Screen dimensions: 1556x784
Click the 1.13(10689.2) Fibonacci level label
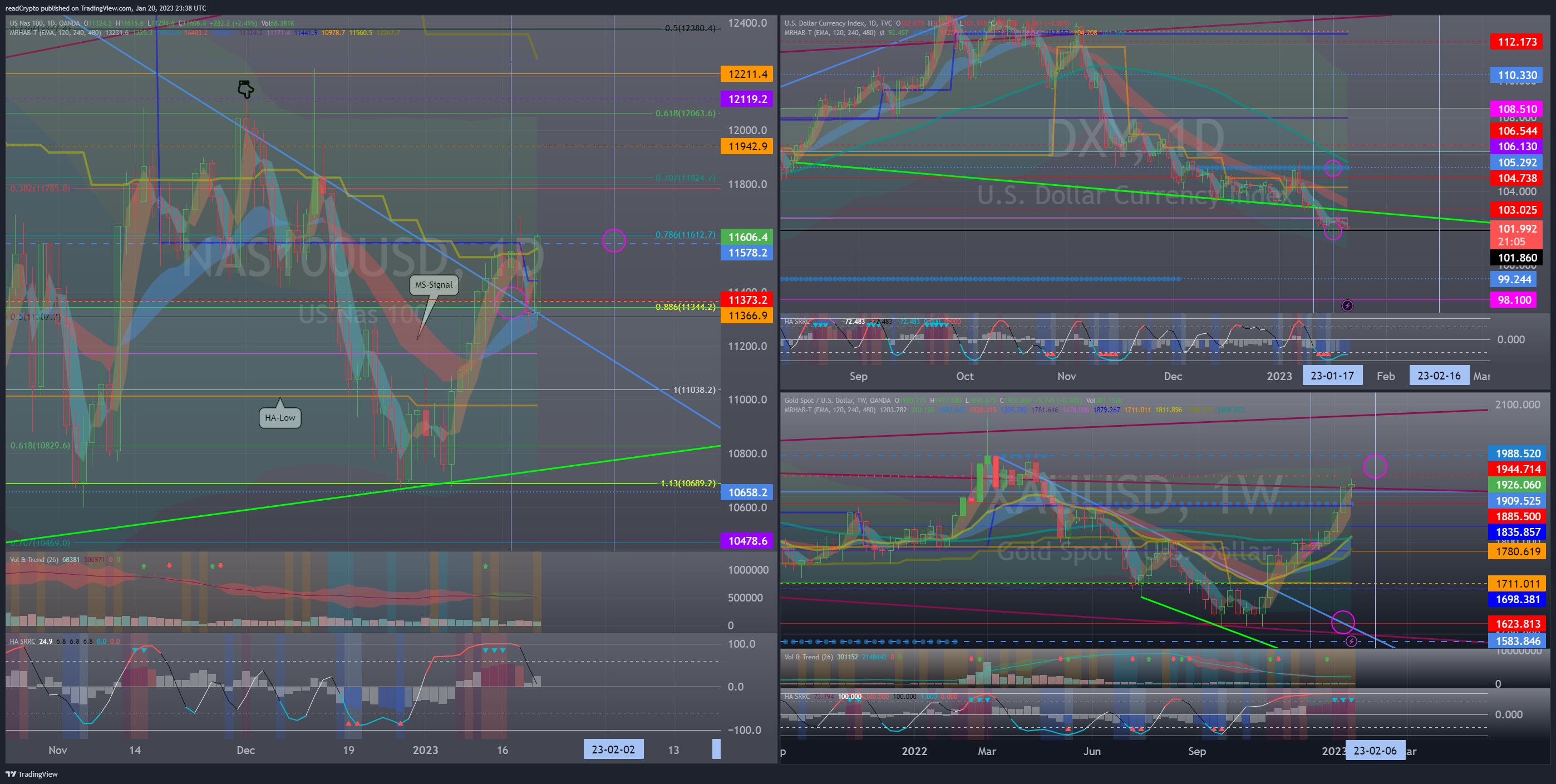(x=688, y=483)
